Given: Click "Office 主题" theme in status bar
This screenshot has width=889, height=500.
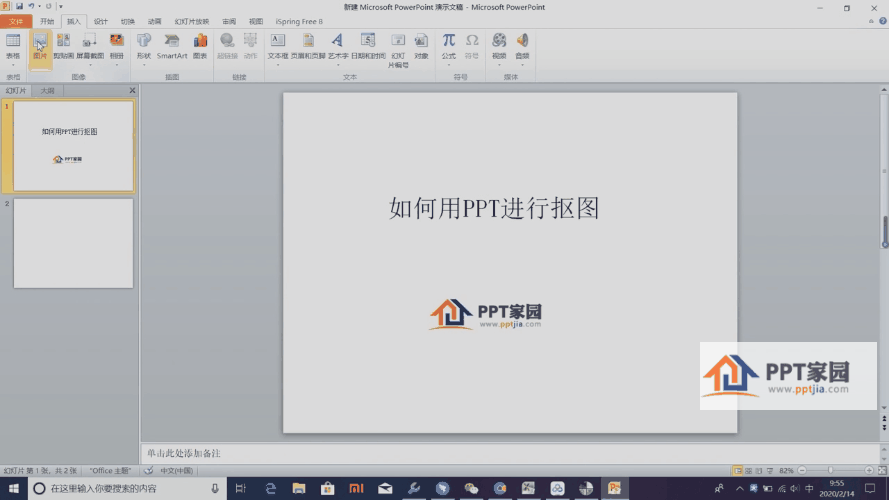Looking at the screenshot, I should [x=110, y=471].
